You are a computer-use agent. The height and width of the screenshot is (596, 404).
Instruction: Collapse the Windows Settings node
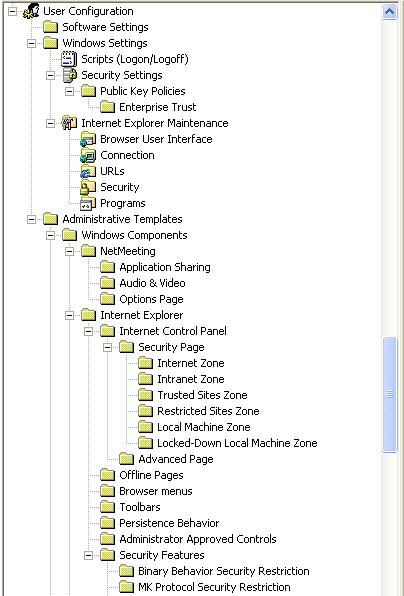click(x=32, y=43)
